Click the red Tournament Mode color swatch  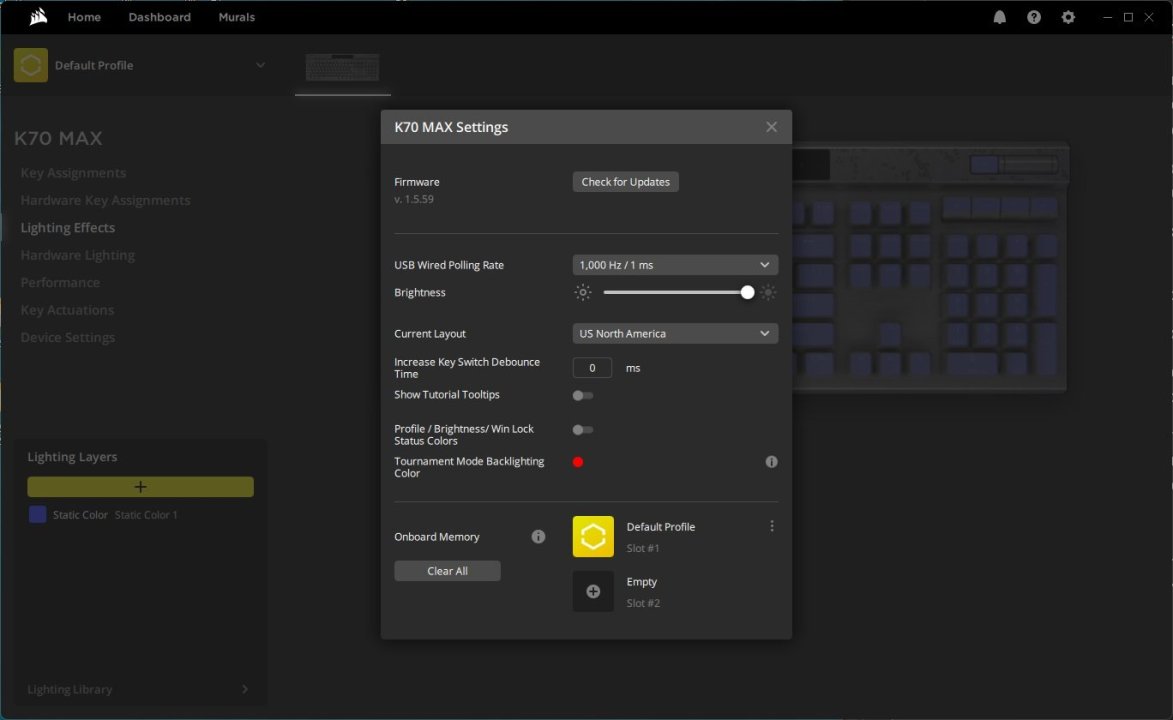click(x=578, y=462)
